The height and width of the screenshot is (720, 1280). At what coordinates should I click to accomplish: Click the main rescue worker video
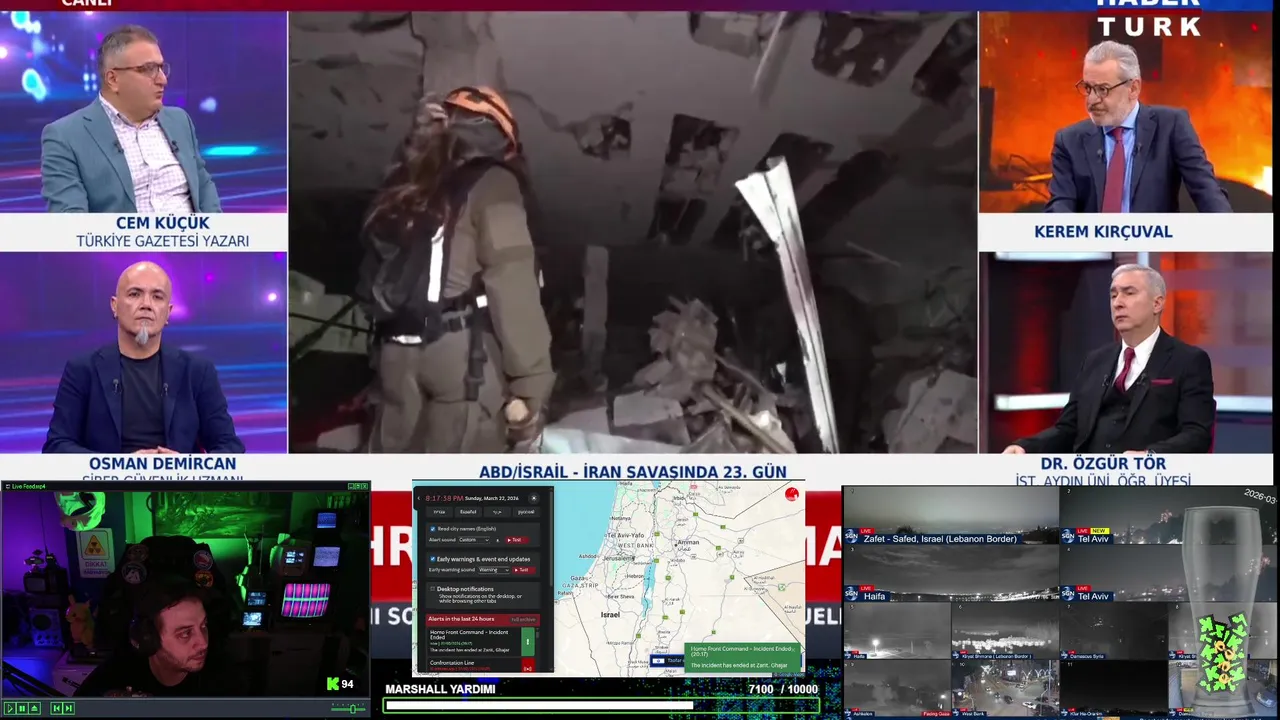(x=632, y=232)
